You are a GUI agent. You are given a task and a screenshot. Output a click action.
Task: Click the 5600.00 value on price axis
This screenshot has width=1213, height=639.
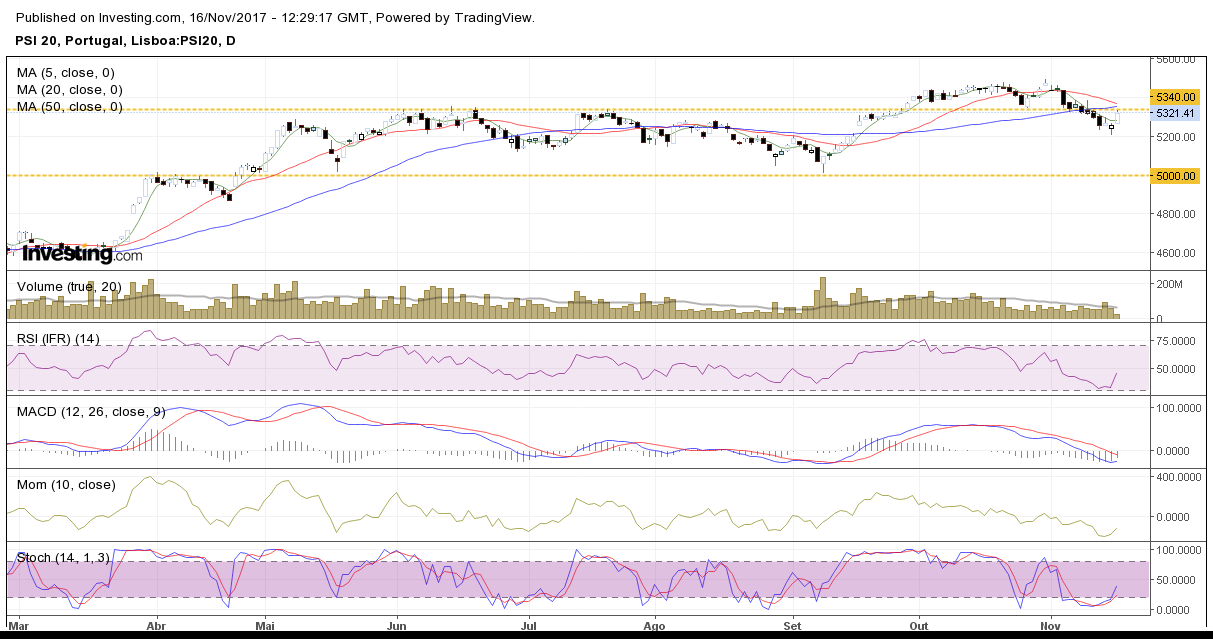click(x=1176, y=59)
